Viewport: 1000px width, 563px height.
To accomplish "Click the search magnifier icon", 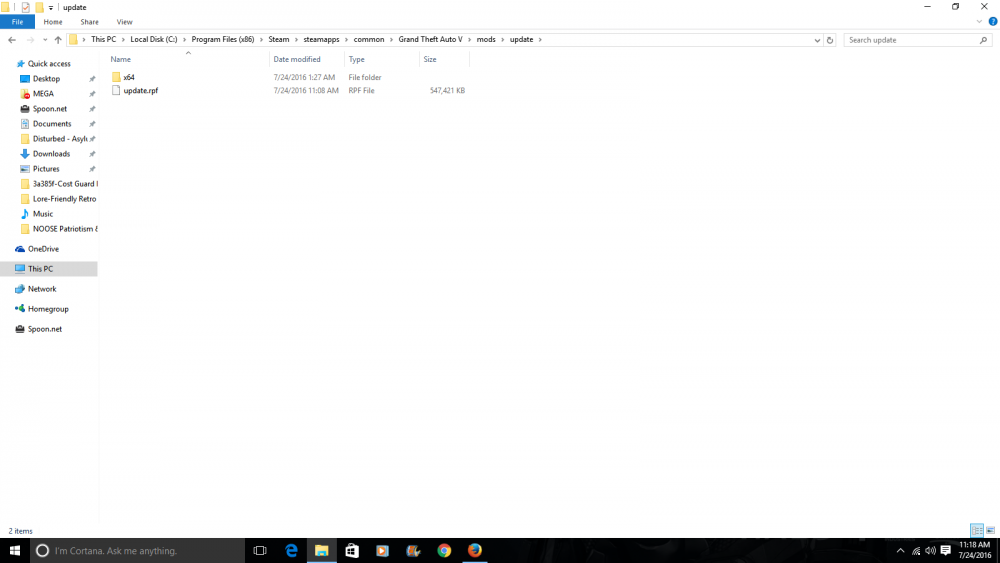I will (983, 40).
